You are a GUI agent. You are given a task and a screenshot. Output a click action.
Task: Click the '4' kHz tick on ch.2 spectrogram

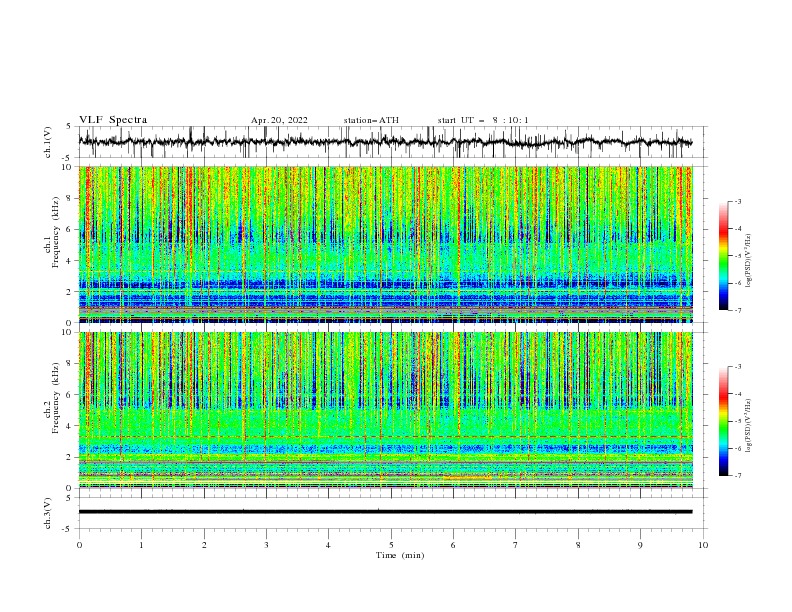70,426
